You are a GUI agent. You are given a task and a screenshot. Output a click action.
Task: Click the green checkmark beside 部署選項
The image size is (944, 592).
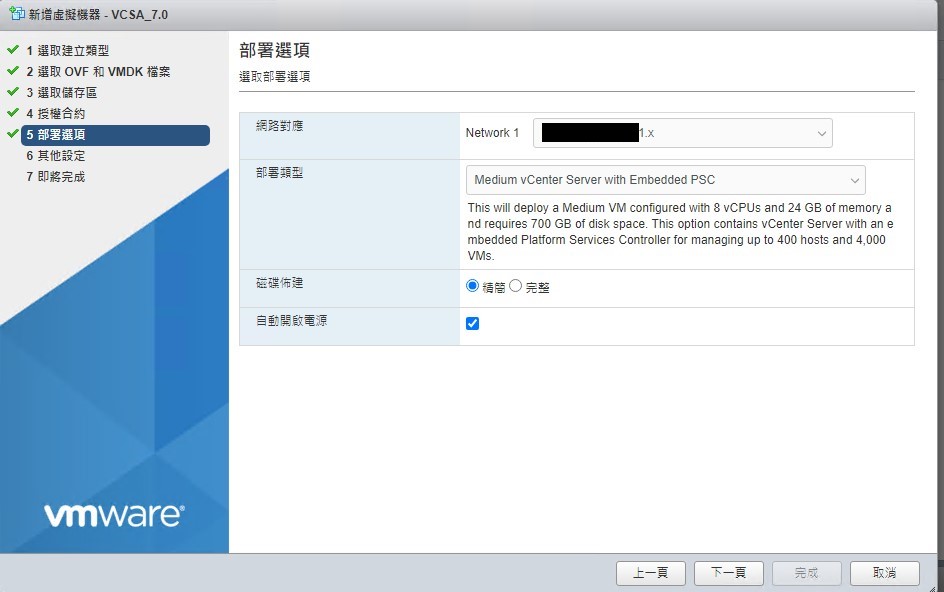coord(13,134)
